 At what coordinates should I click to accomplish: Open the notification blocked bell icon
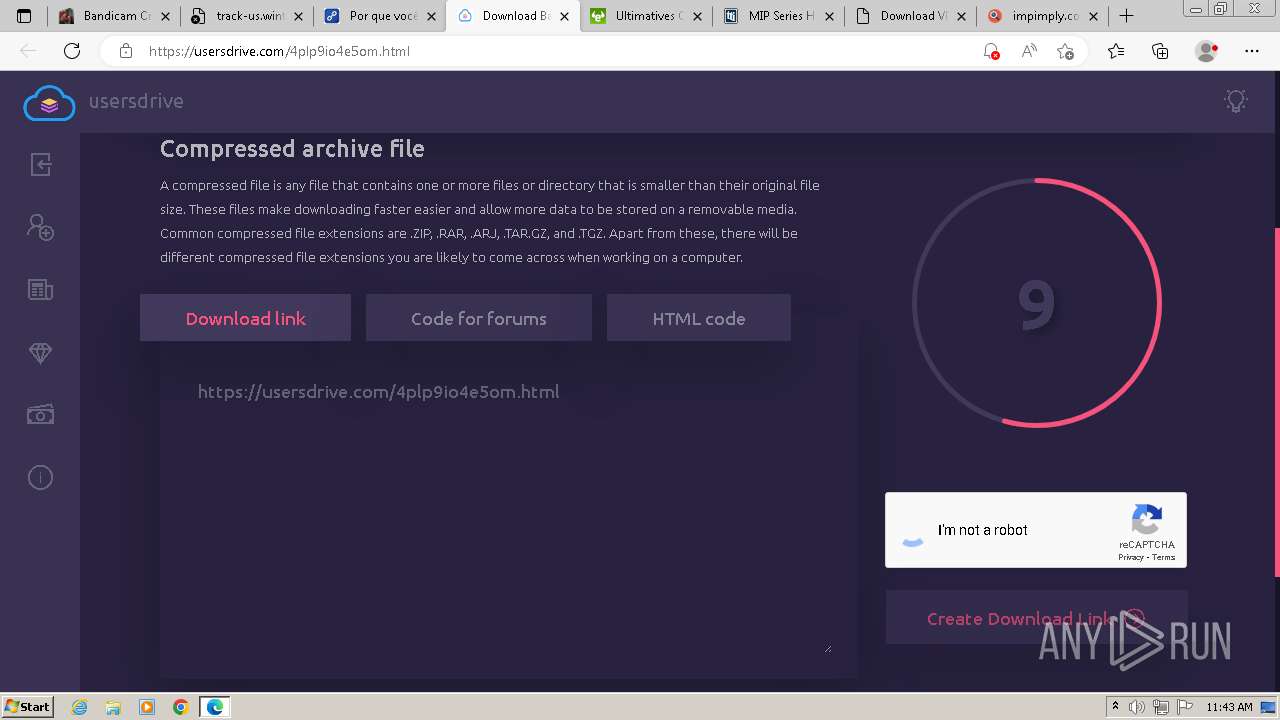pos(991,51)
